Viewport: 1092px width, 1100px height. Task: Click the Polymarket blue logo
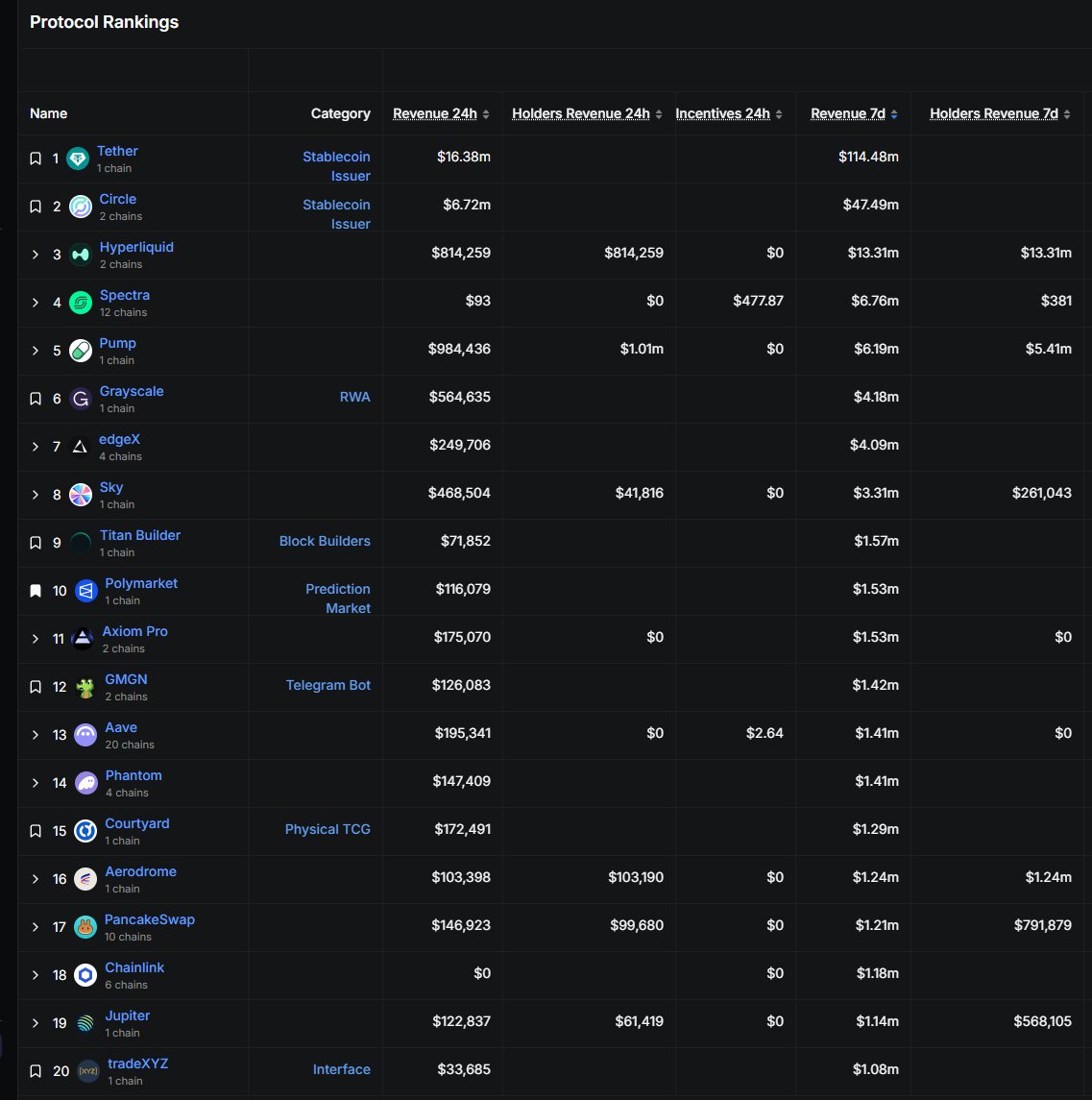(x=85, y=591)
